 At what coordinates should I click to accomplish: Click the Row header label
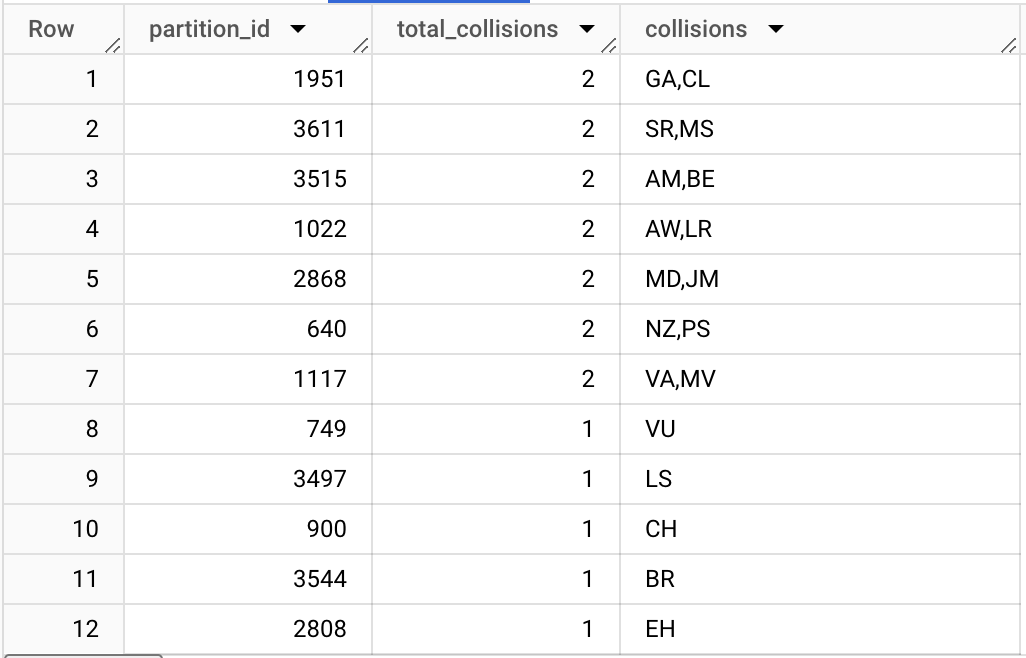pos(51,29)
